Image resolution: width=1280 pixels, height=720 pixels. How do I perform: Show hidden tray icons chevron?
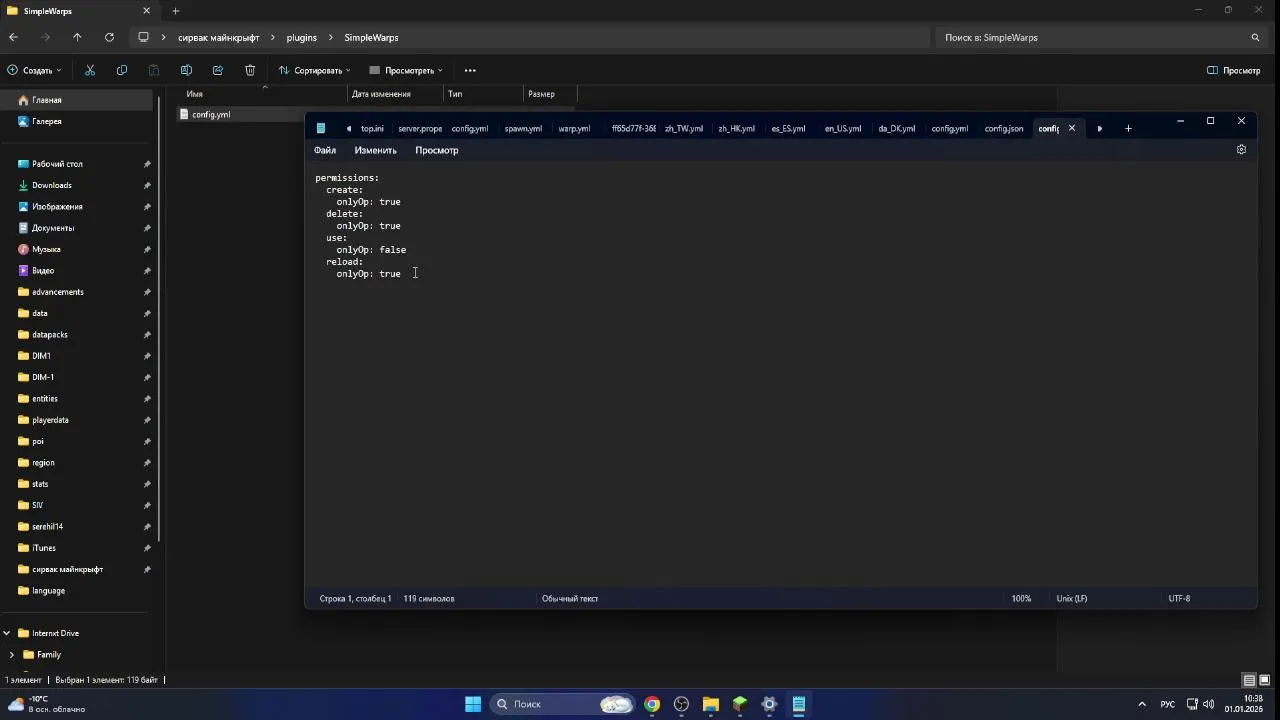(1142, 704)
